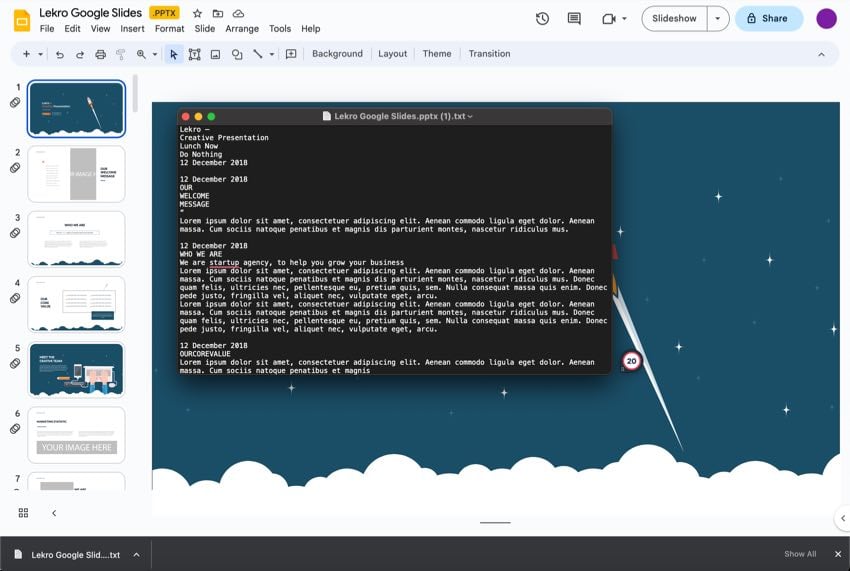Screen dimensions: 850x571
Task: Click the Background button in toolbar
Action: coord(337,54)
